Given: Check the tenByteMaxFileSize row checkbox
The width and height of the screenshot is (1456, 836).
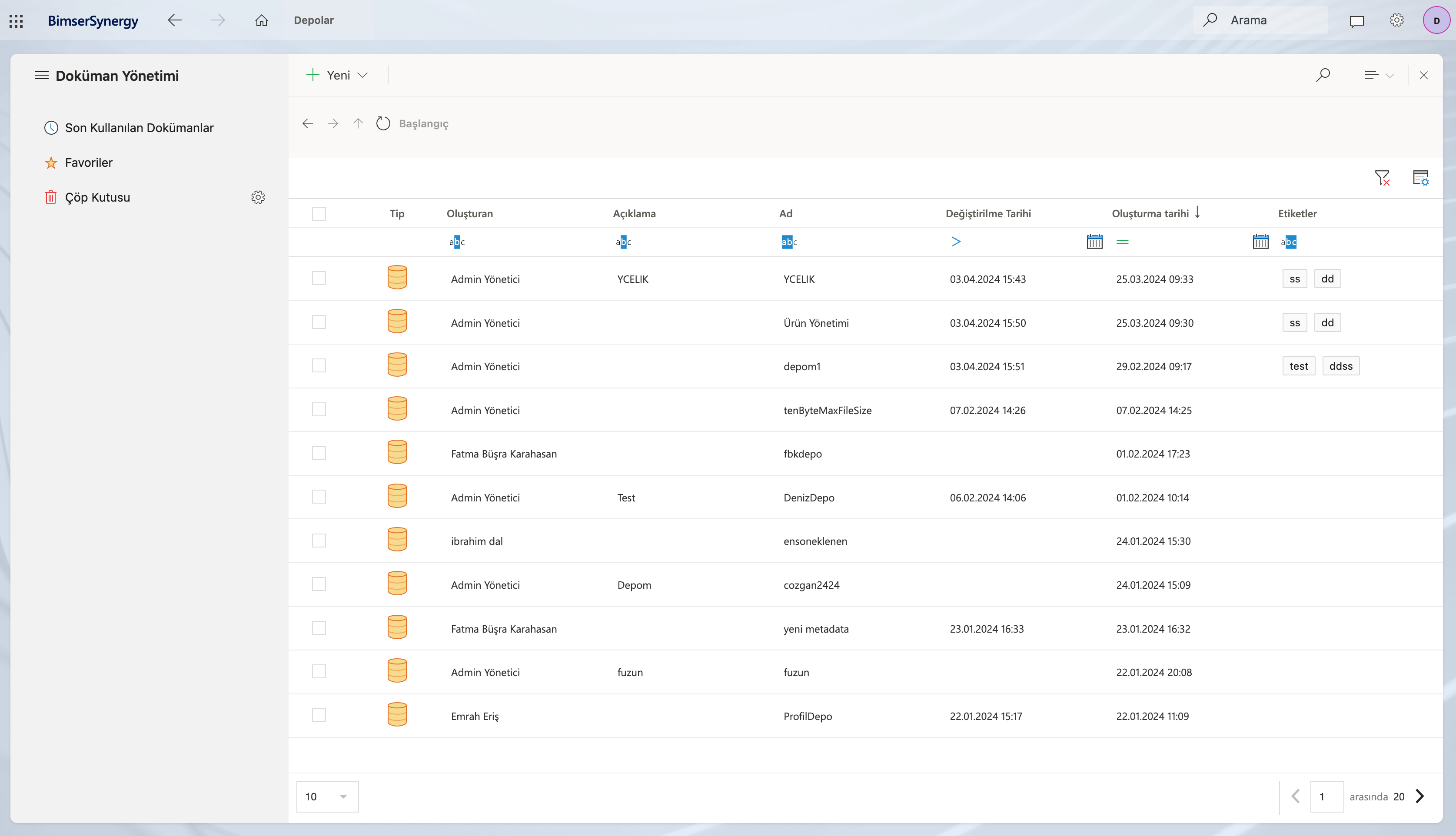Looking at the screenshot, I should pyautogui.click(x=319, y=409).
